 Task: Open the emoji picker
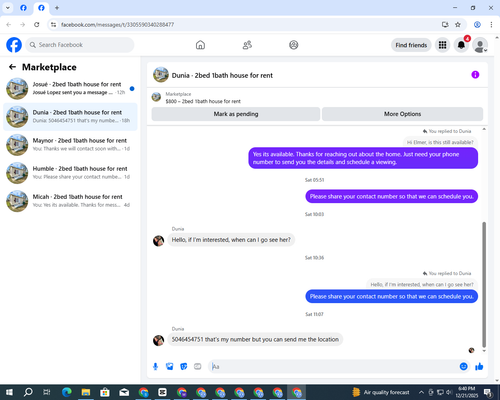click(x=463, y=367)
